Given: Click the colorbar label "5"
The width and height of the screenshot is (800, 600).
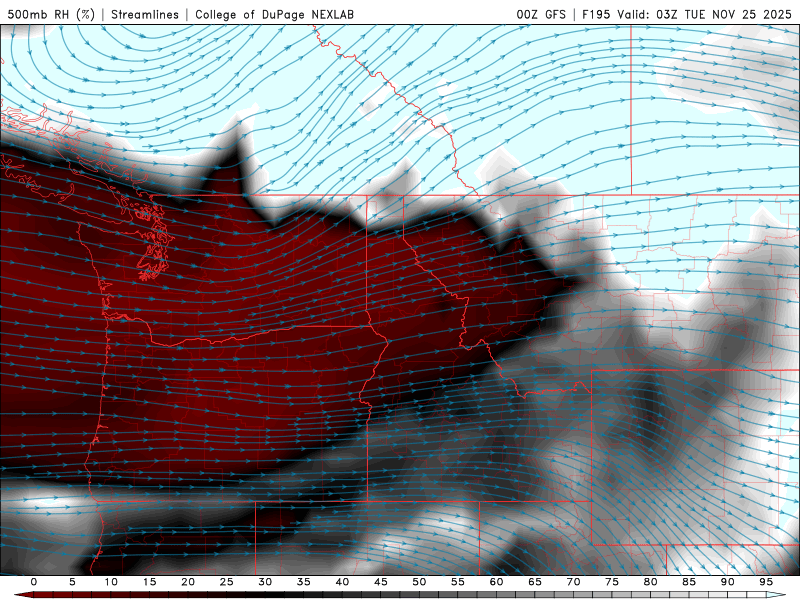Looking at the screenshot, I should click(x=72, y=582).
